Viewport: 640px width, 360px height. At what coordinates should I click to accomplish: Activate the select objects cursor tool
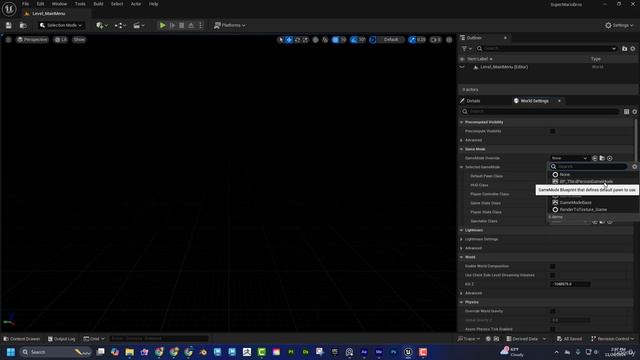[x=280, y=40]
